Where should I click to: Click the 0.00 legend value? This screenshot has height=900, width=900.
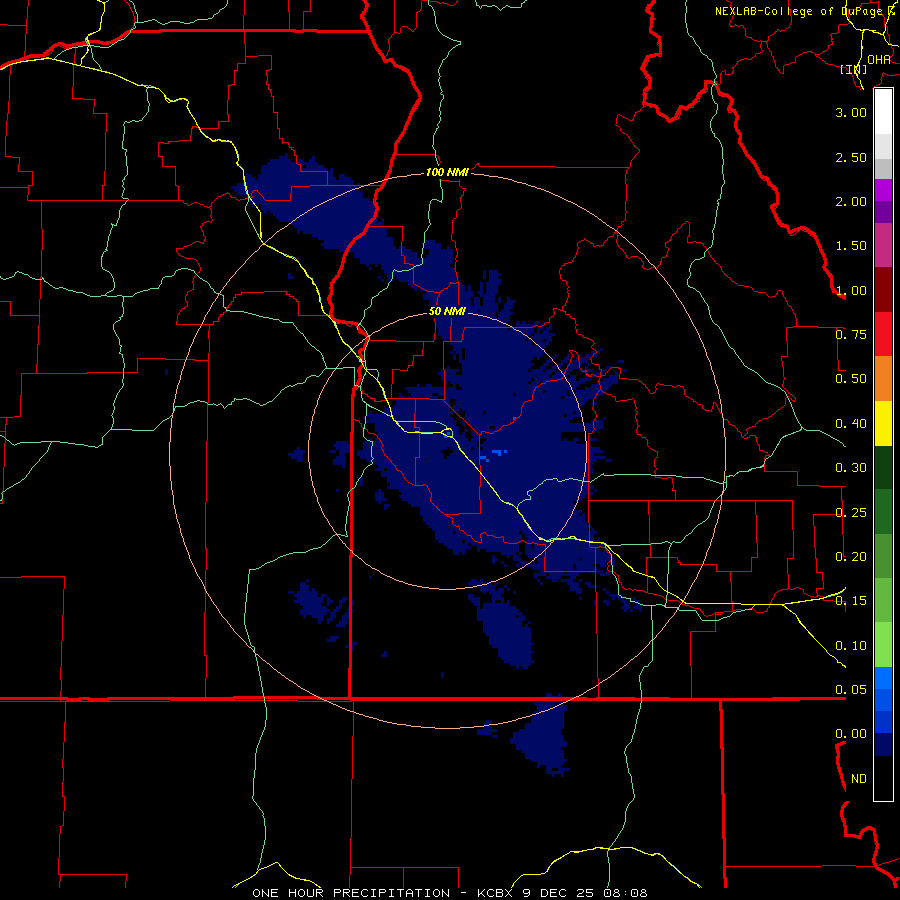pos(851,734)
